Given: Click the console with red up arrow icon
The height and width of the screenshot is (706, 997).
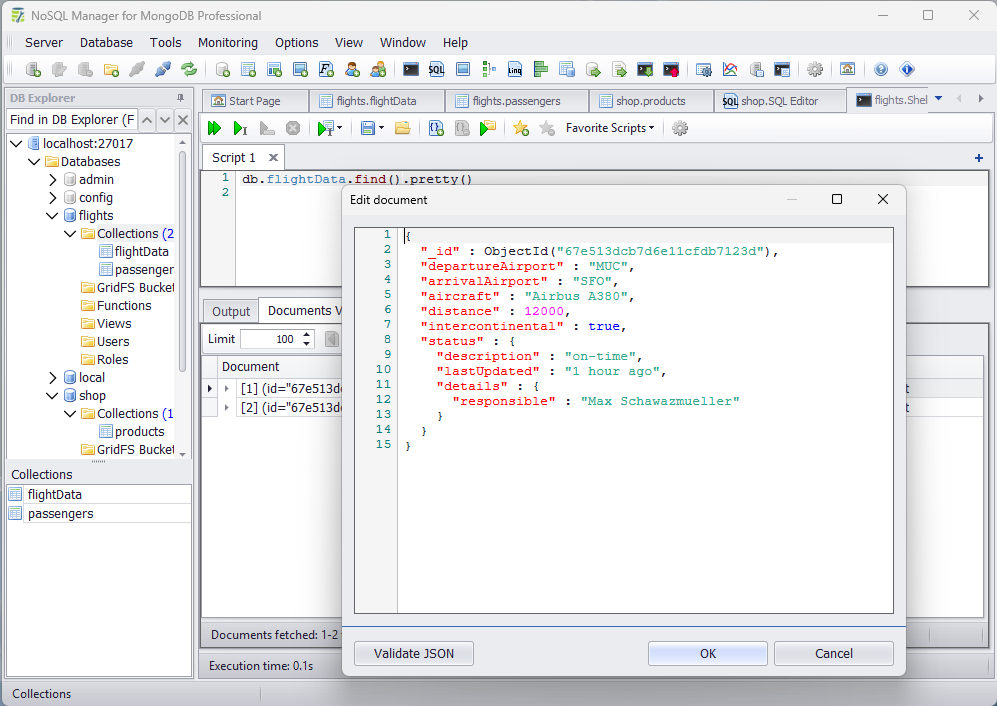Looking at the screenshot, I should tap(671, 69).
